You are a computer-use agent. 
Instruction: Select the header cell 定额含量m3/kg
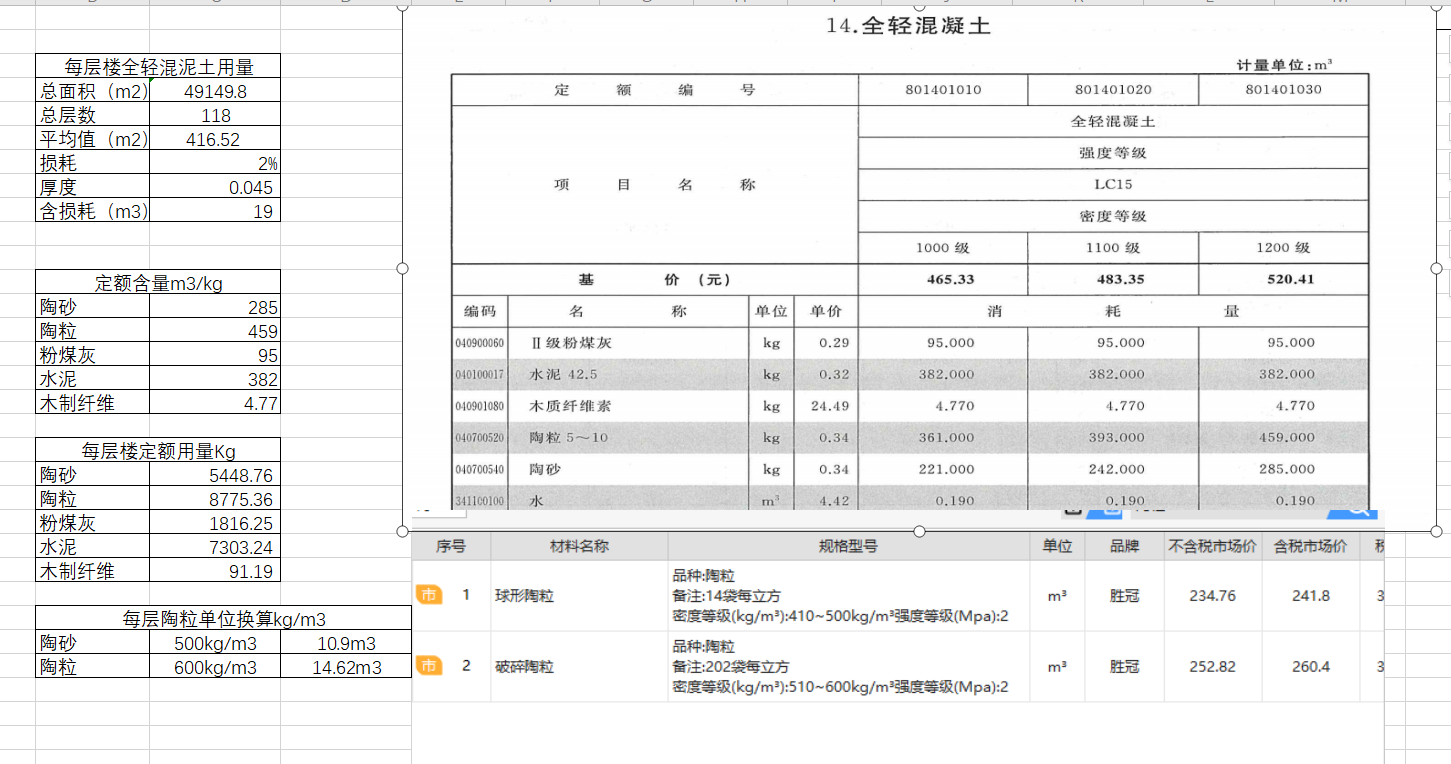(158, 283)
